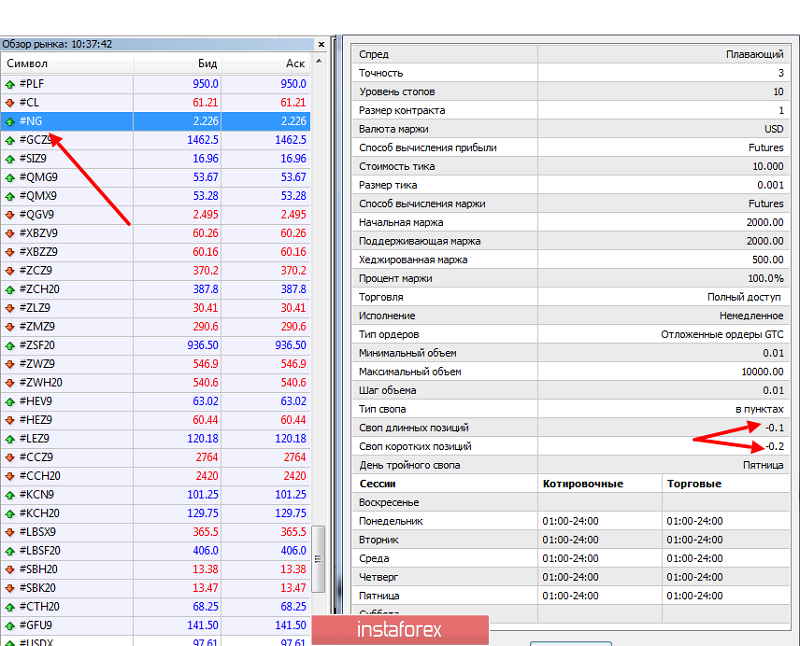The height and width of the screenshot is (646, 800).
Task: Close the Market Watch panel
Action: pos(321,44)
